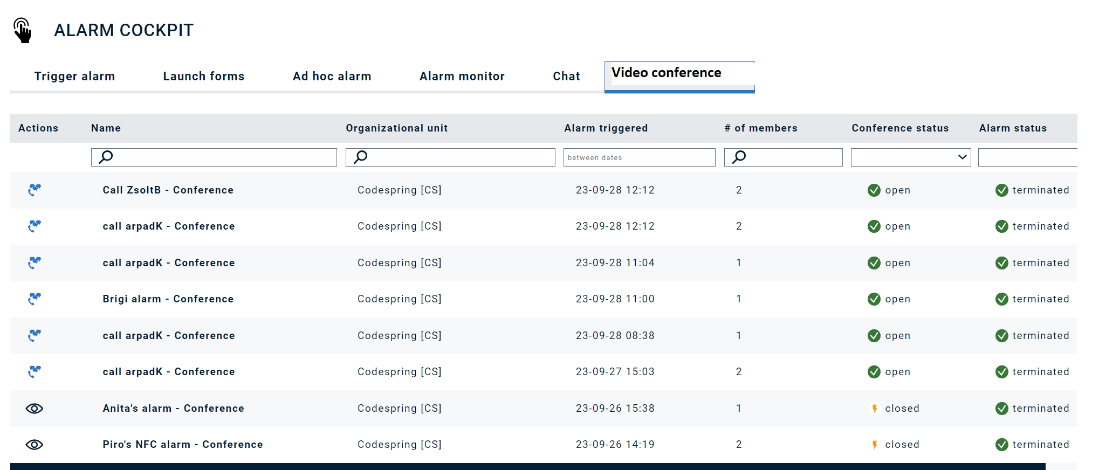This screenshot has width=1099, height=470.
Task: Click terminated check icon in Brigi alarm row
Action: pos(1002,299)
